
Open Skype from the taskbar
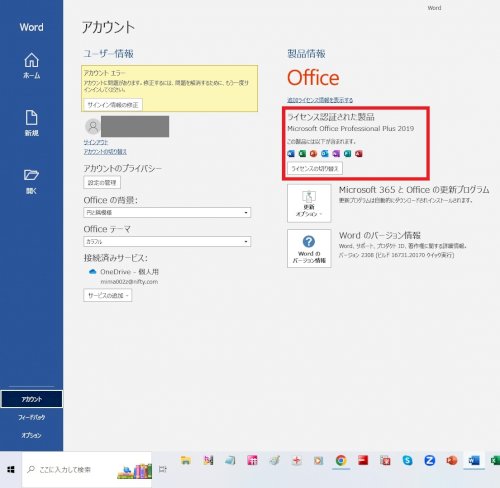(x=407, y=461)
